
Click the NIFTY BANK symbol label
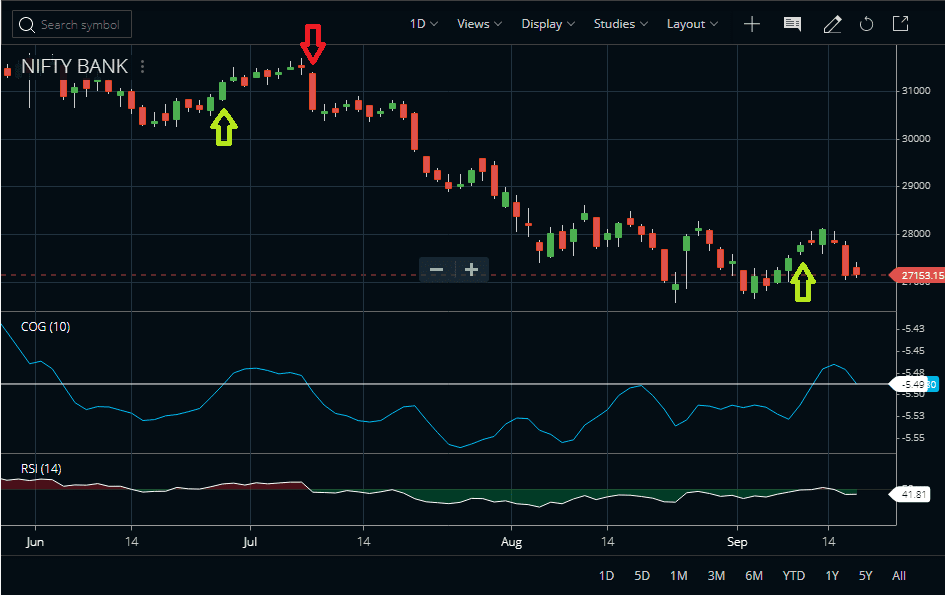click(x=74, y=66)
